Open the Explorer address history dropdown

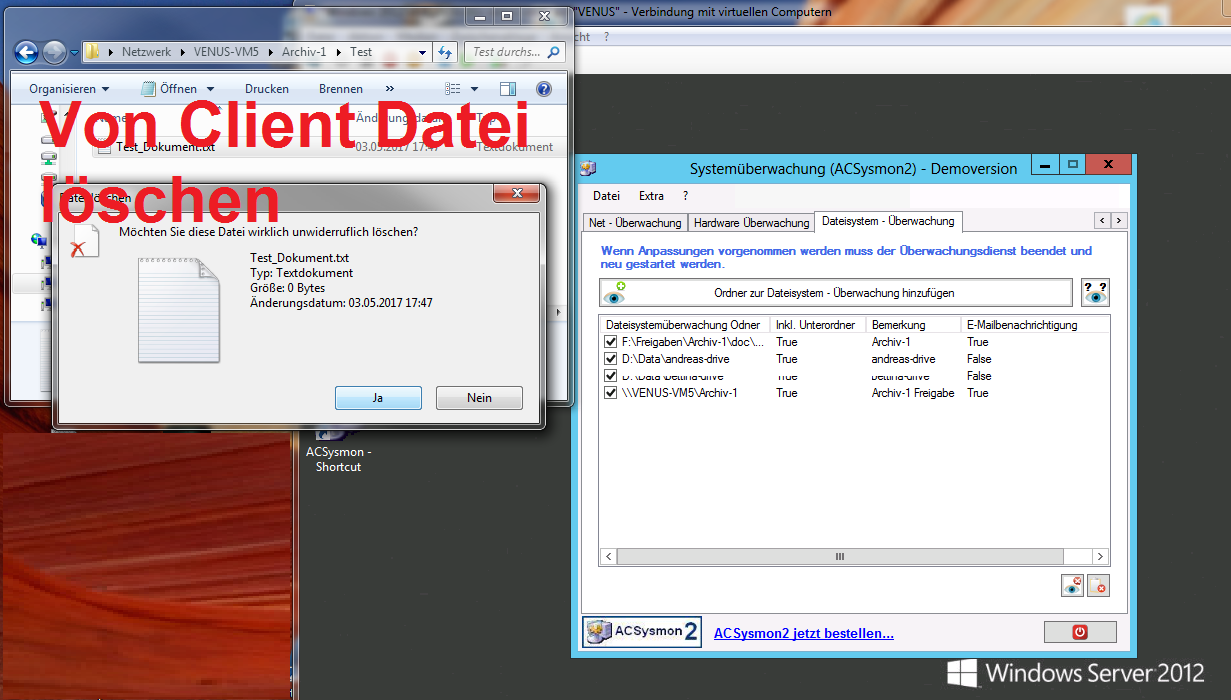tap(423, 52)
